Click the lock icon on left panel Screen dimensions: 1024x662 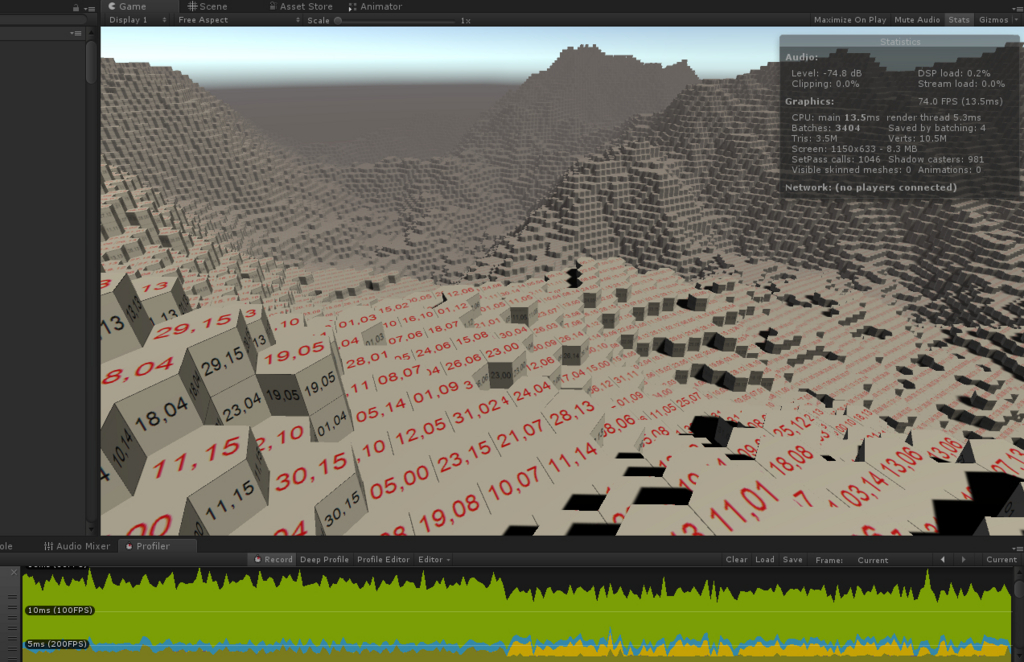click(x=76, y=8)
